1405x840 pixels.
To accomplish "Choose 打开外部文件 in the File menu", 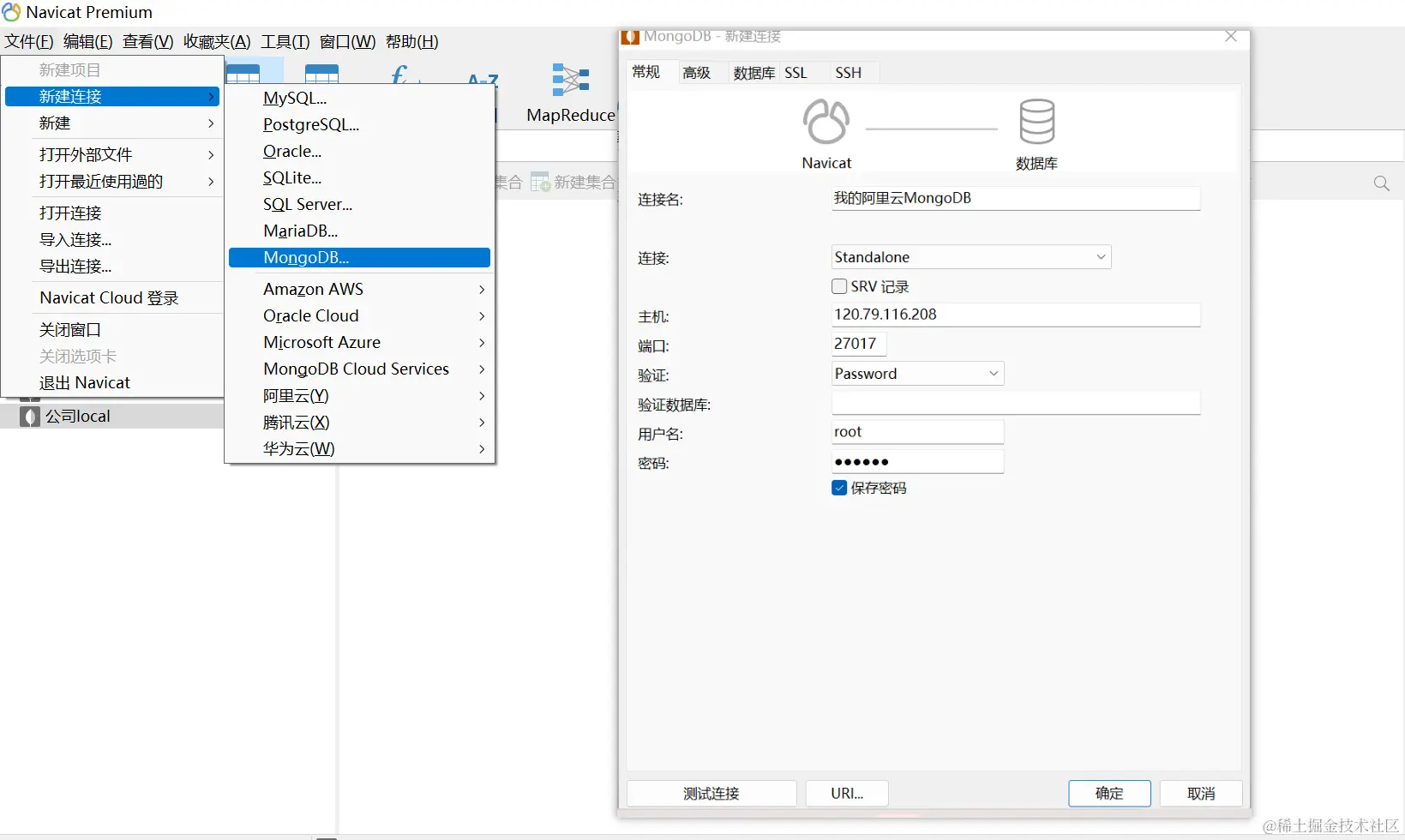I will (112, 155).
